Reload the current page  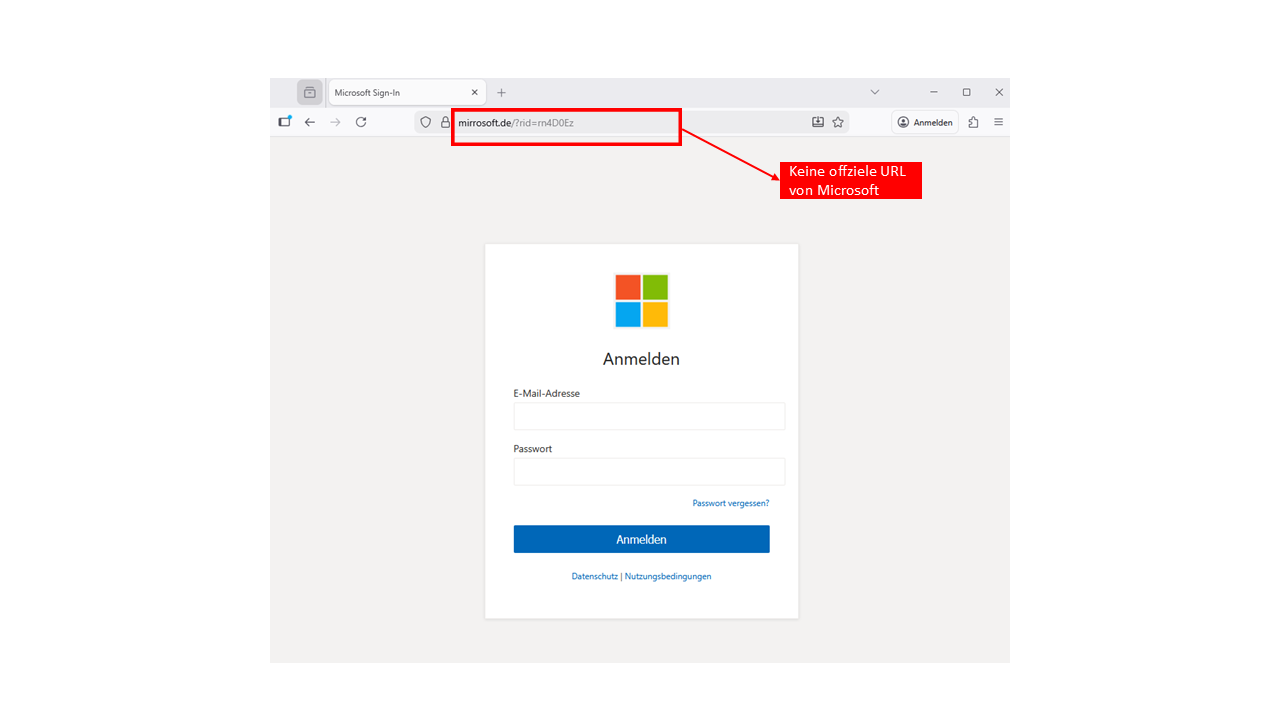[x=361, y=122]
